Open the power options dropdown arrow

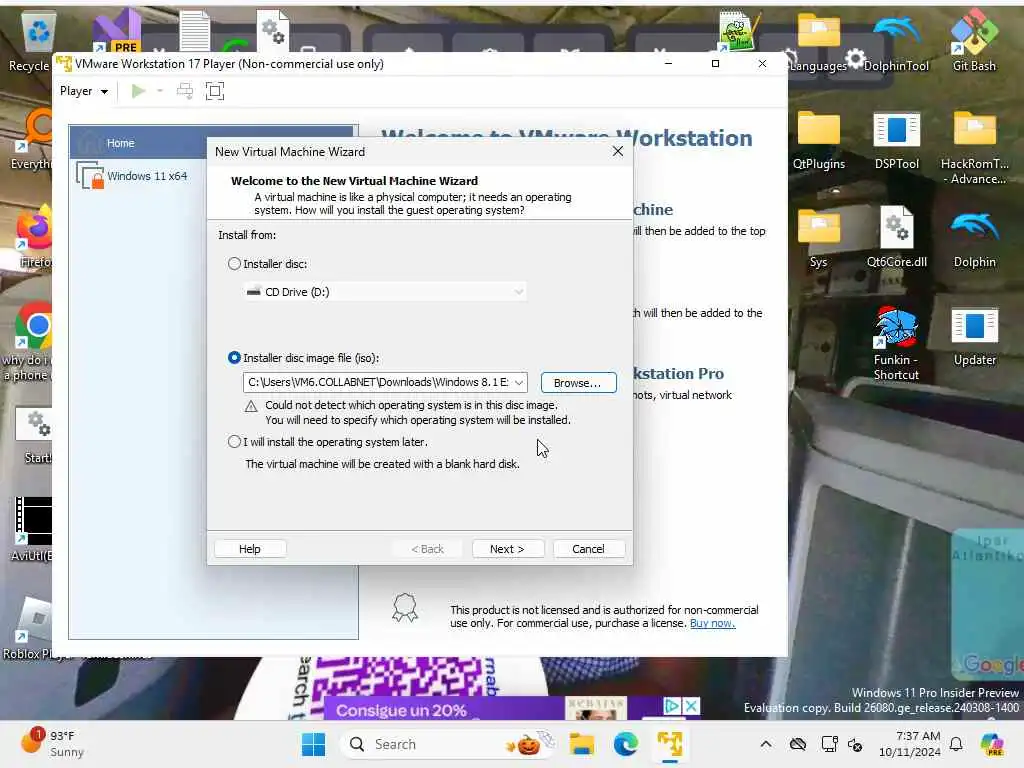coord(160,91)
